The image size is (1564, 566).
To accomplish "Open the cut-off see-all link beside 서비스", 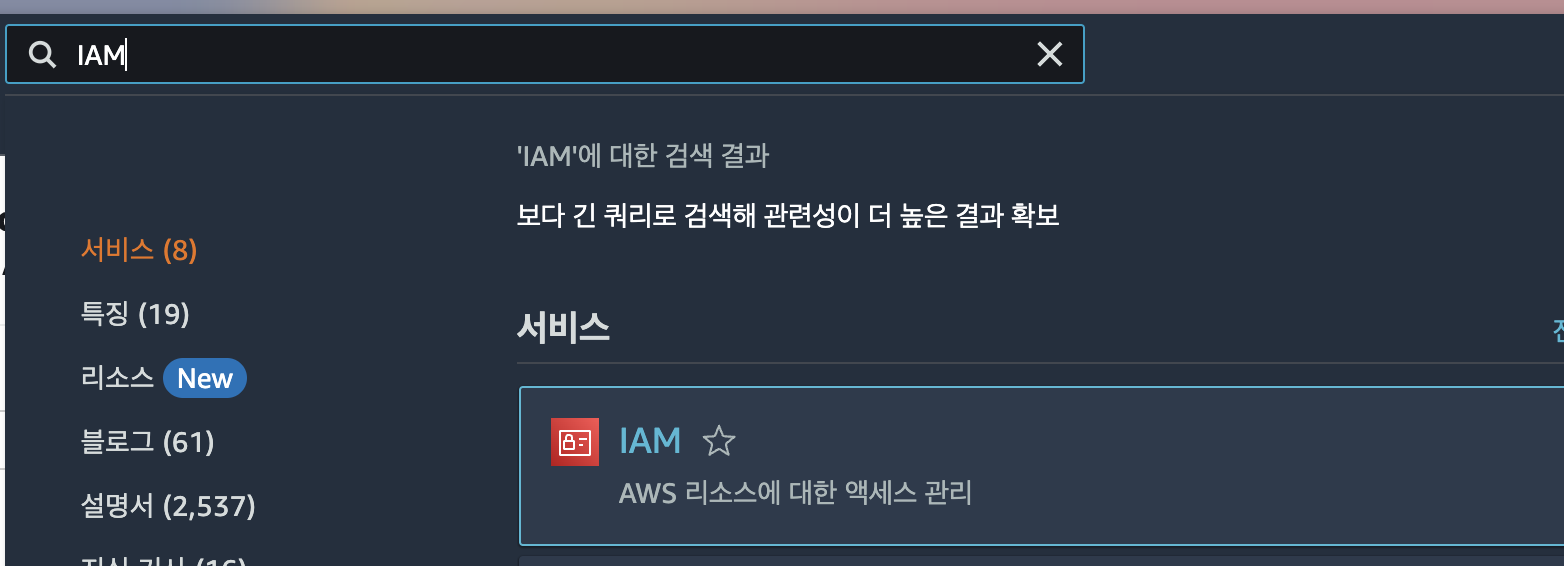I will (x=1558, y=329).
